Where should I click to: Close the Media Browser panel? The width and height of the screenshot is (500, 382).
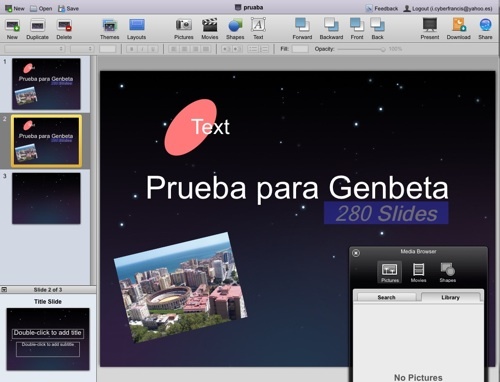356,253
